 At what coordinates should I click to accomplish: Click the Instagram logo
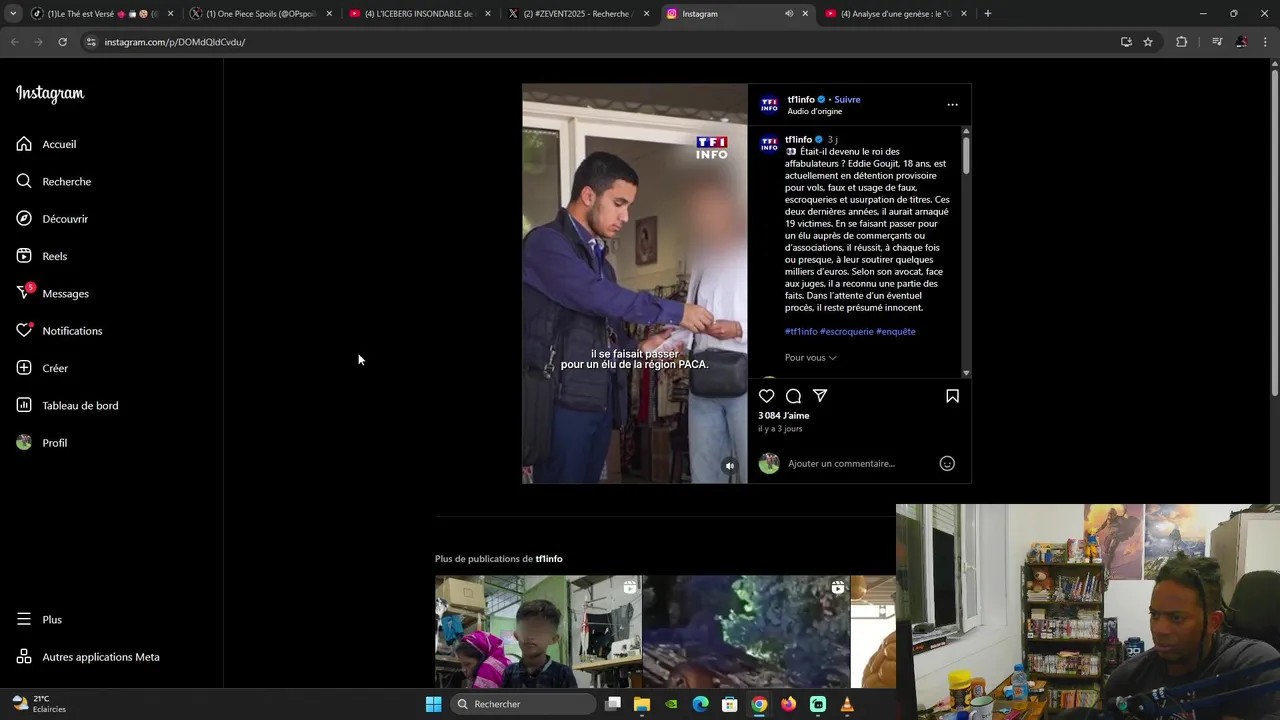coord(50,94)
